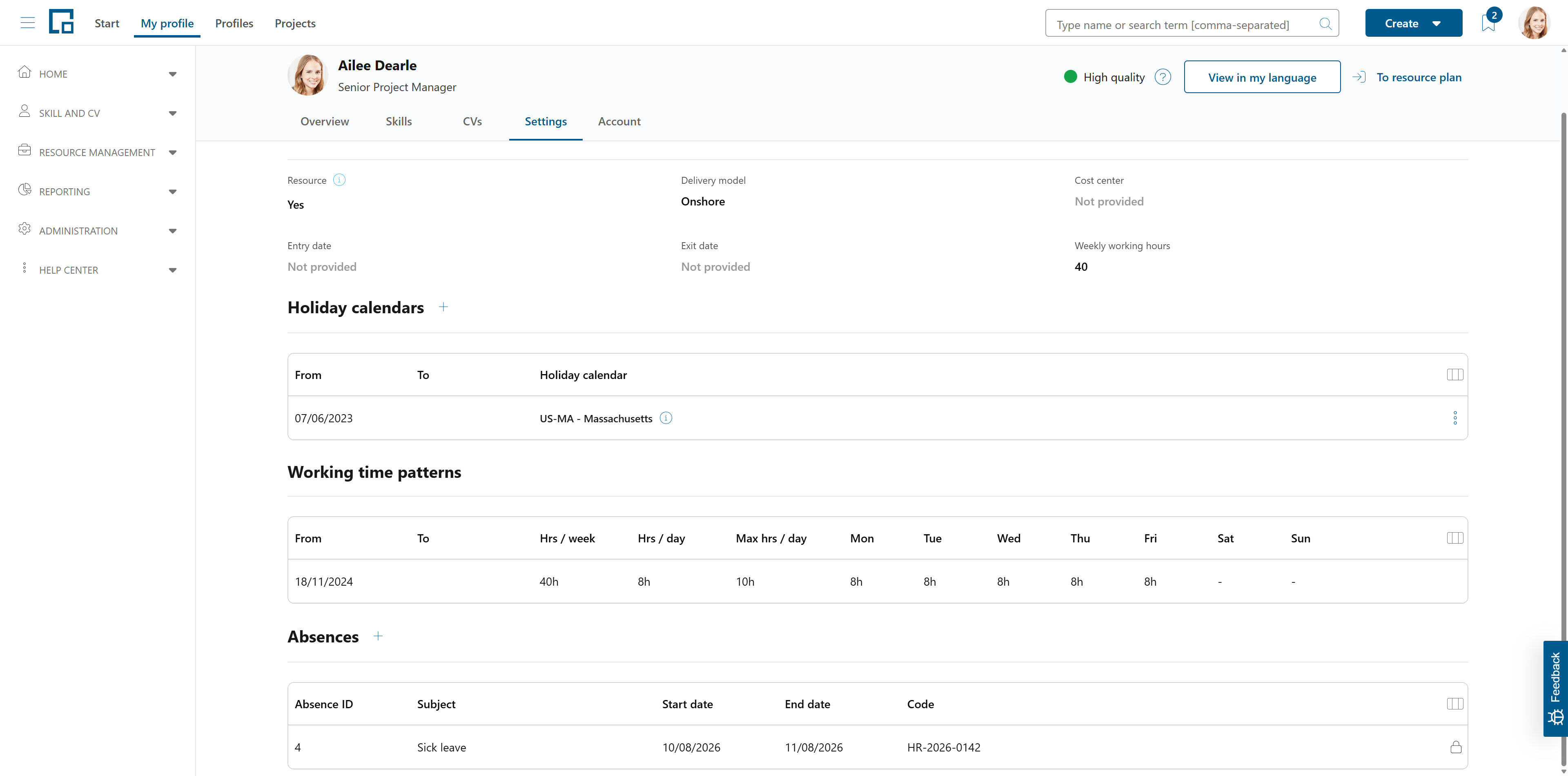Open column settings icon in Working time patterns table
The width and height of the screenshot is (1568, 776).
[x=1455, y=538]
